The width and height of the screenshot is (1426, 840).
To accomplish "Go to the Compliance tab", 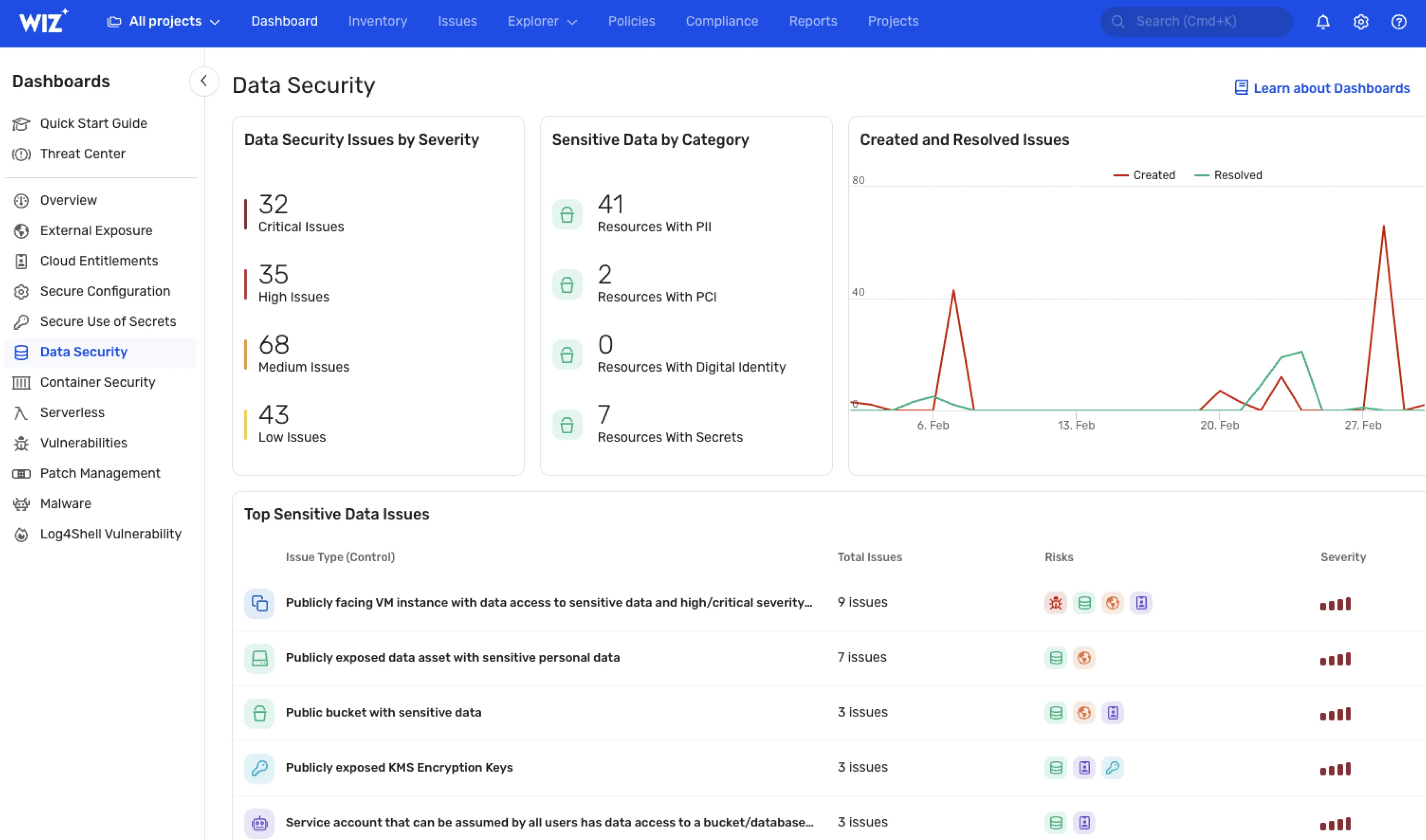I will (x=722, y=22).
